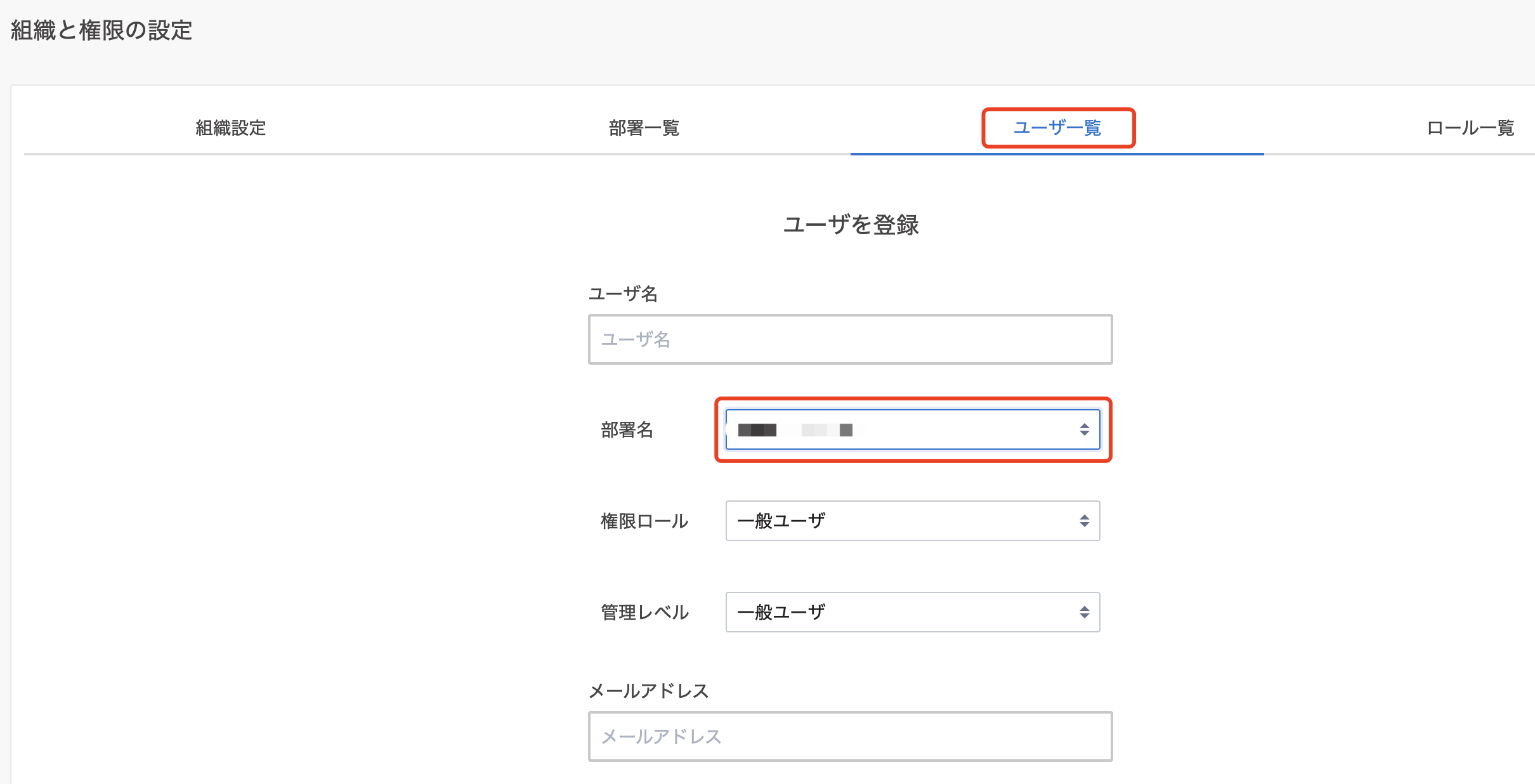Select the ロール一覧 tab
Screen dimensions: 1535x784
(x=1470, y=129)
